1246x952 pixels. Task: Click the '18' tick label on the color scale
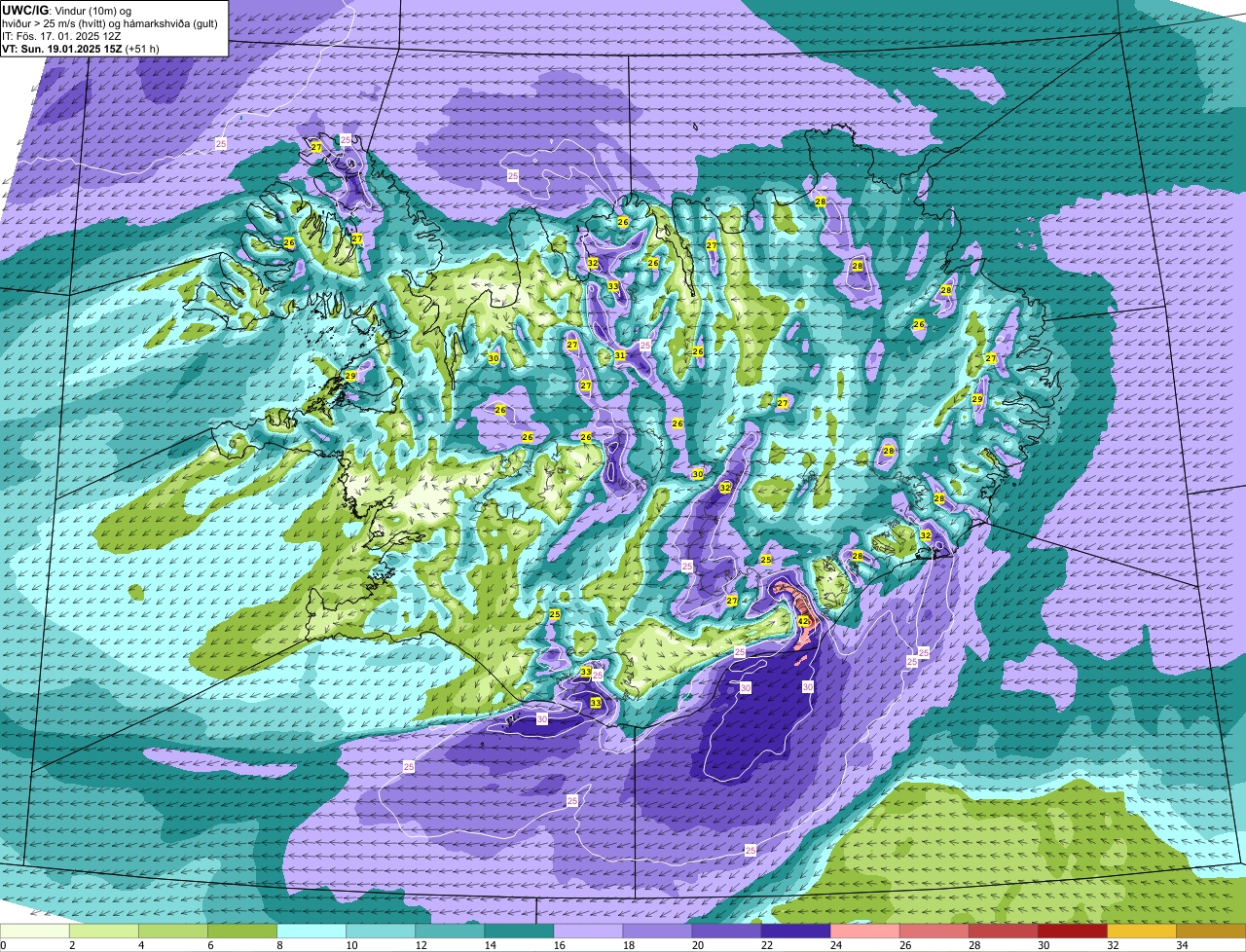coord(628,945)
